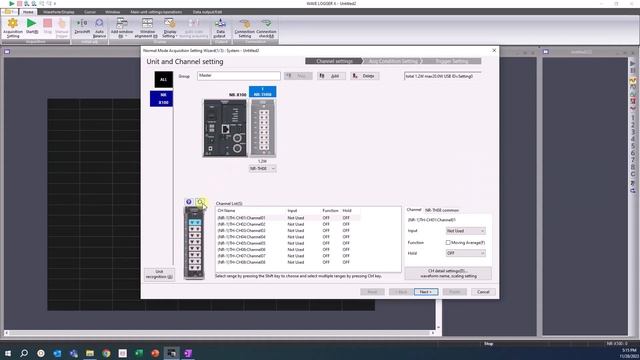Select the Channel04 row in channel list
The height and width of the screenshot is (360, 640).
[288, 237]
